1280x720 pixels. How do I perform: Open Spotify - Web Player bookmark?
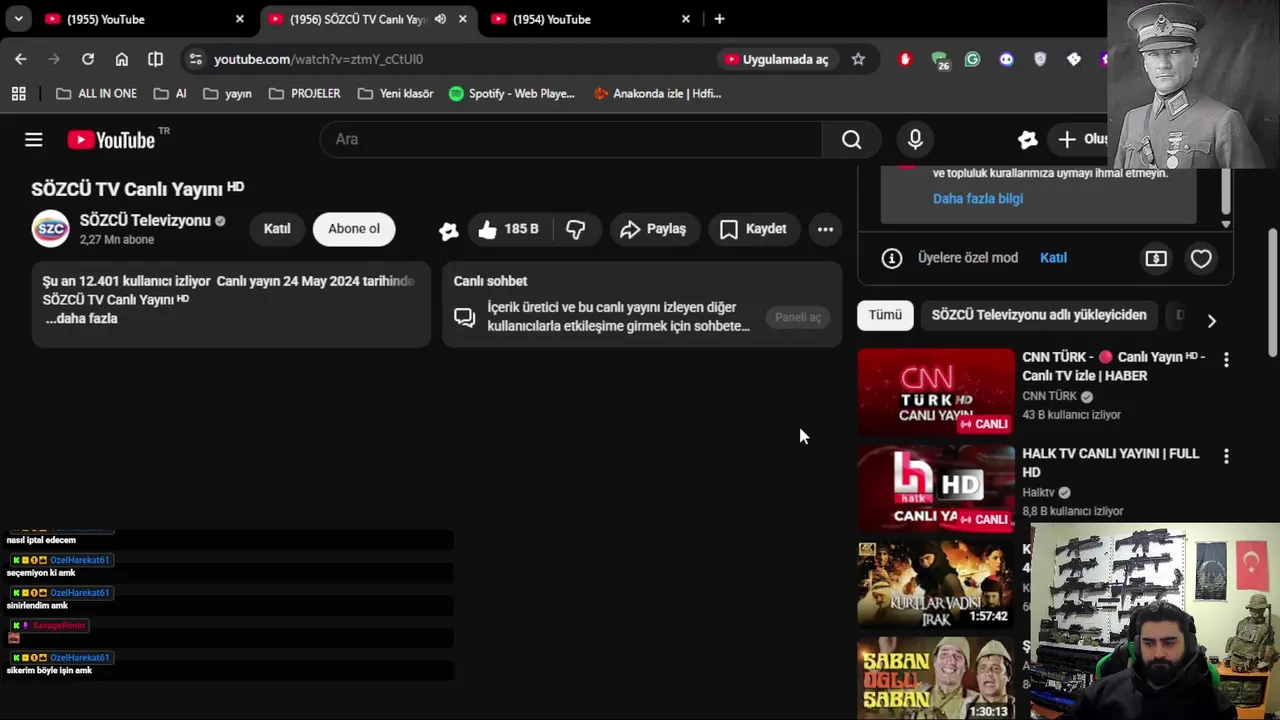512,94
